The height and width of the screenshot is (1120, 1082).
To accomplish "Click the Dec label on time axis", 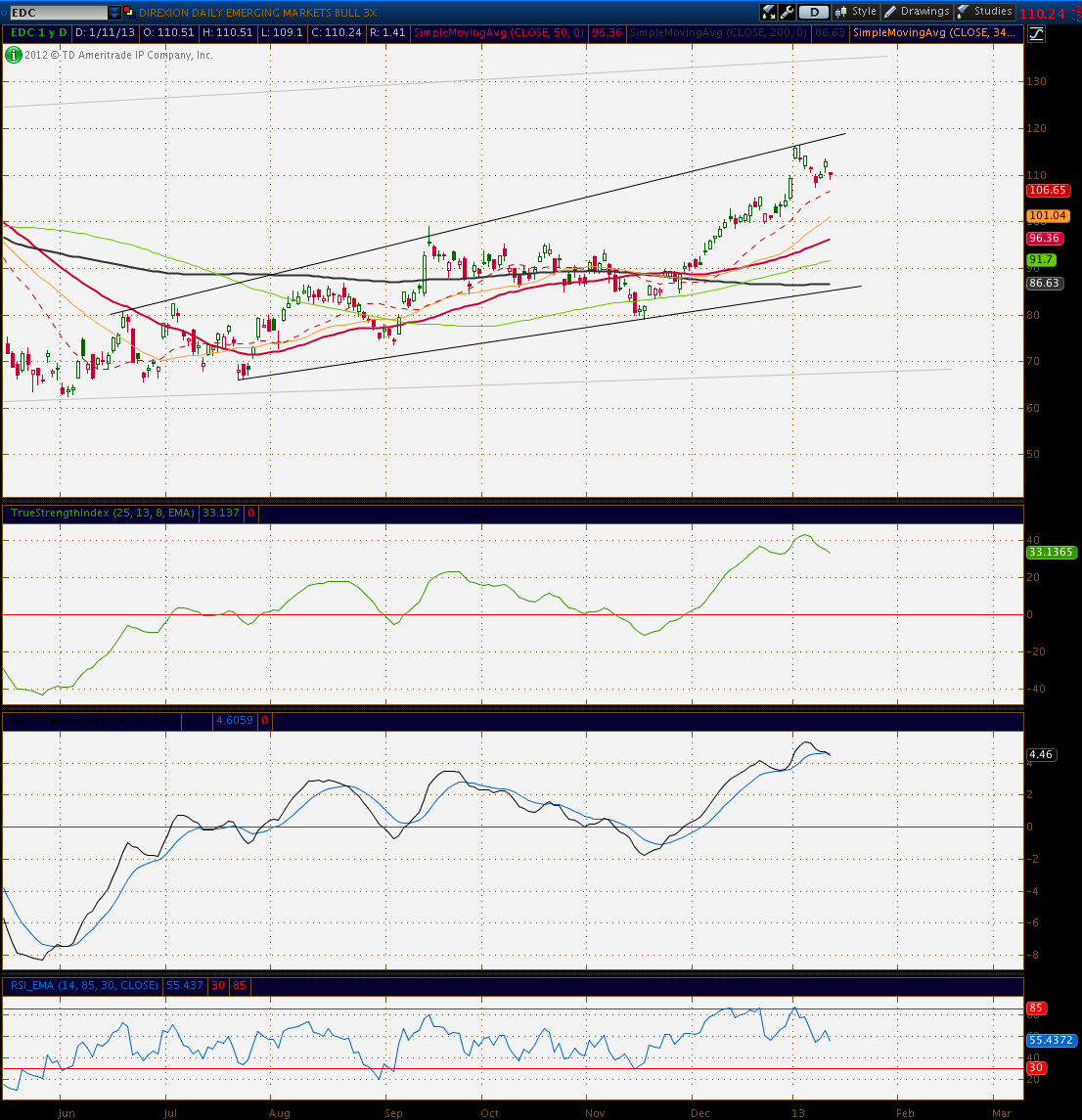I will 699,1113.
